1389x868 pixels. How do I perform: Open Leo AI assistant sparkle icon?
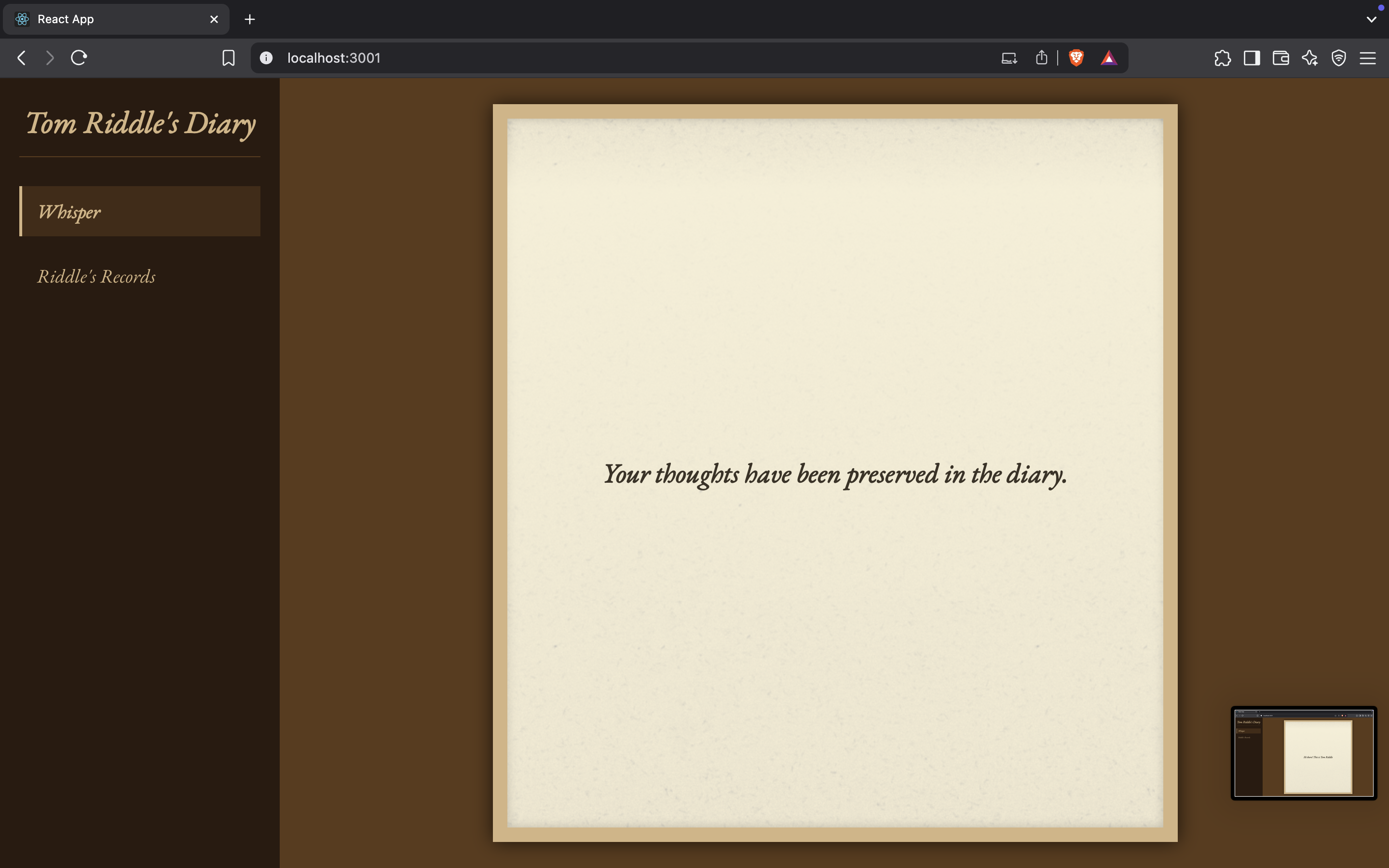click(1310, 58)
